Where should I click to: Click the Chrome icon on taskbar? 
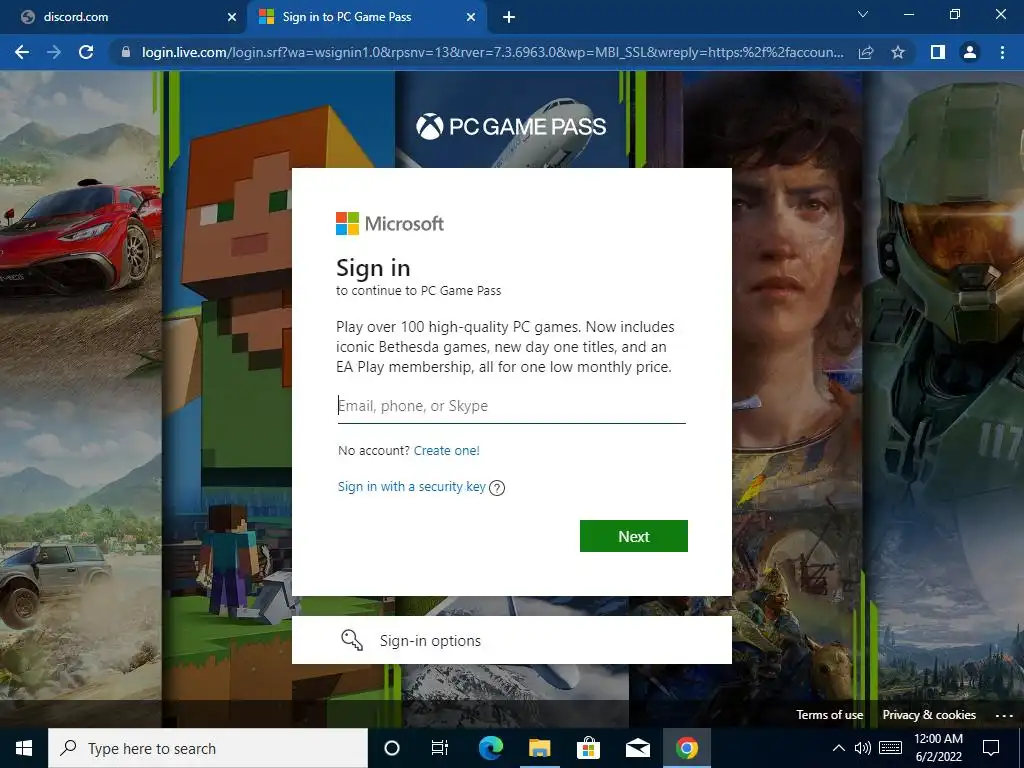click(x=686, y=748)
